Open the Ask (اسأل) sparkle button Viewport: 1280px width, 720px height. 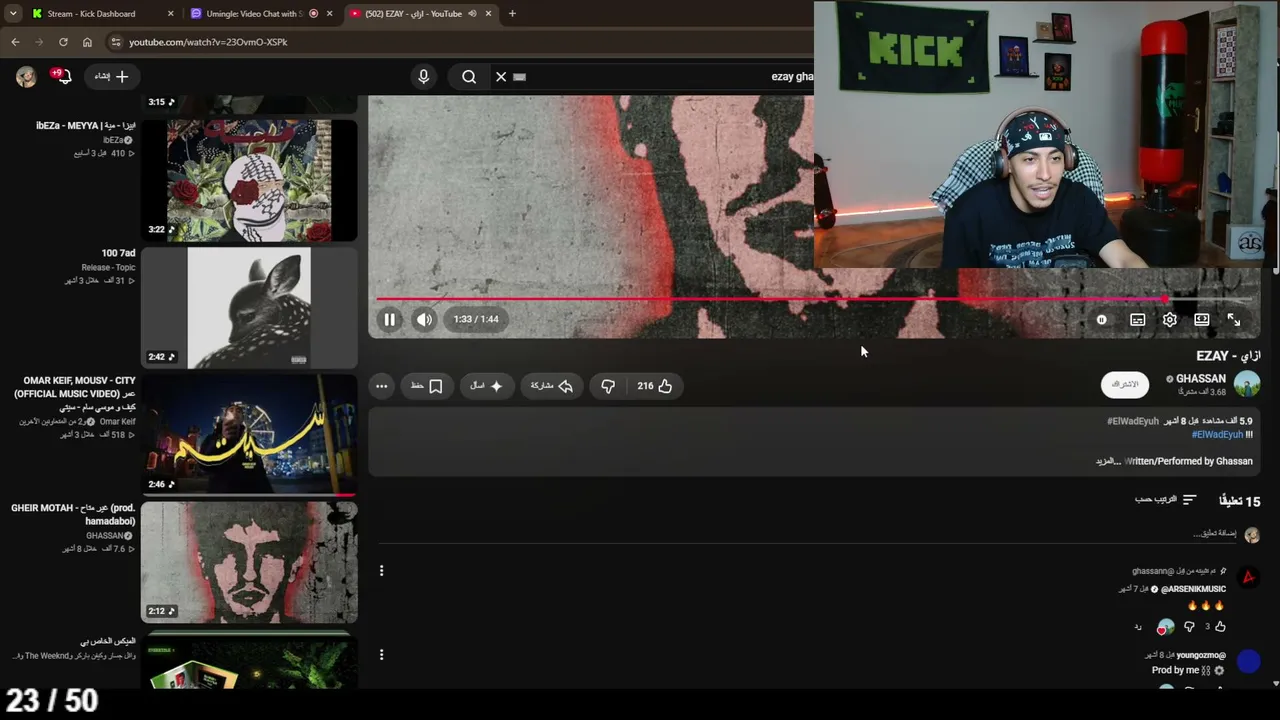pyautogui.click(x=486, y=386)
